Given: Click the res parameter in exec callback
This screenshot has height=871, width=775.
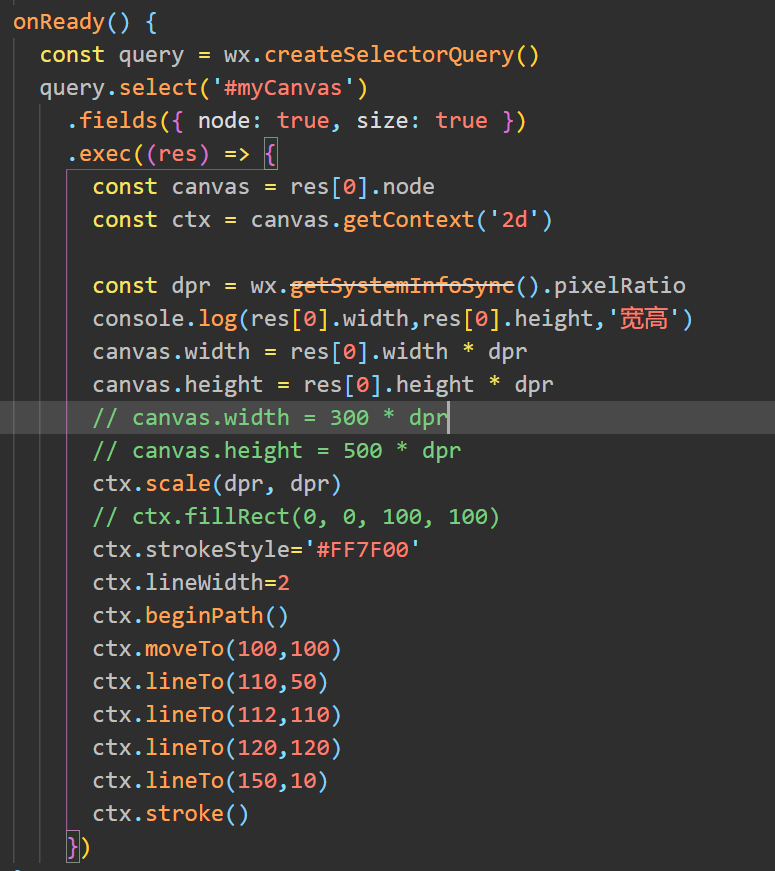Looking at the screenshot, I should (x=178, y=154).
